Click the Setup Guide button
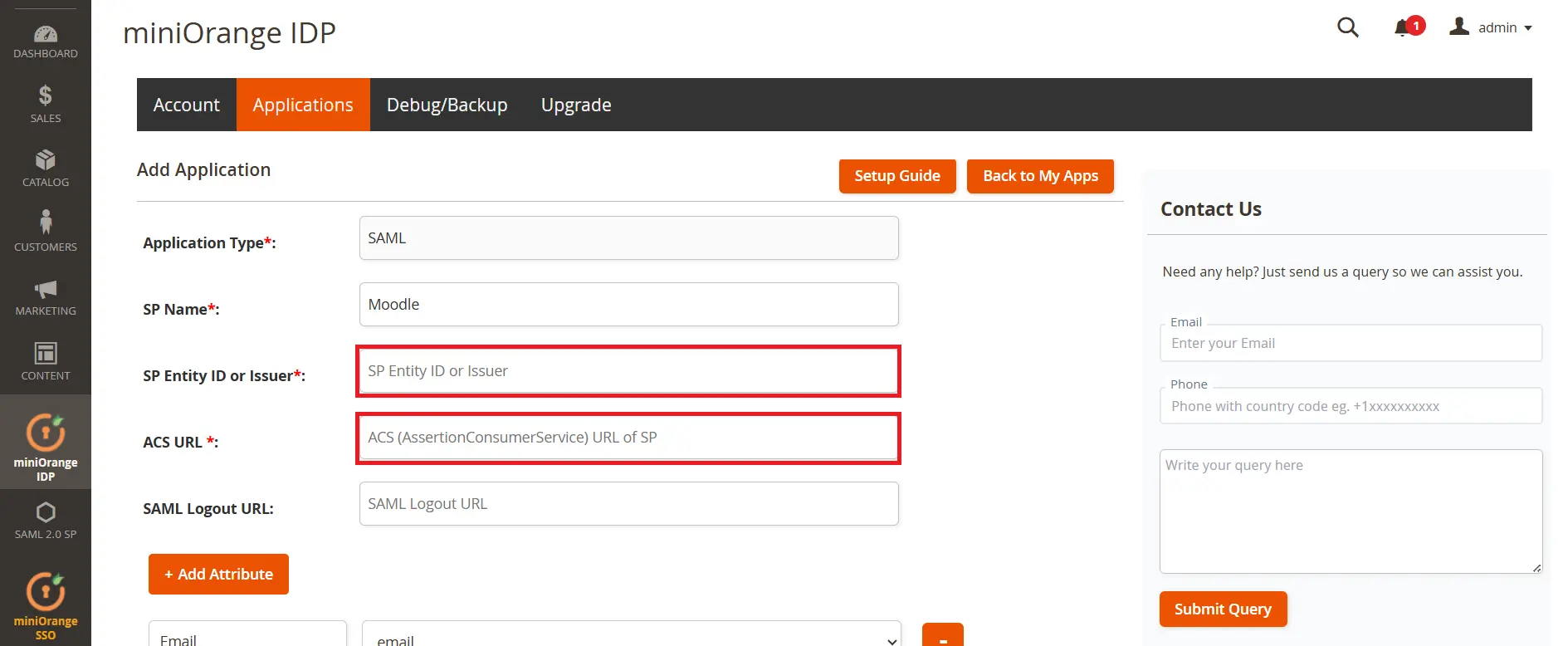This screenshot has height=646, width=1568. coord(897,176)
